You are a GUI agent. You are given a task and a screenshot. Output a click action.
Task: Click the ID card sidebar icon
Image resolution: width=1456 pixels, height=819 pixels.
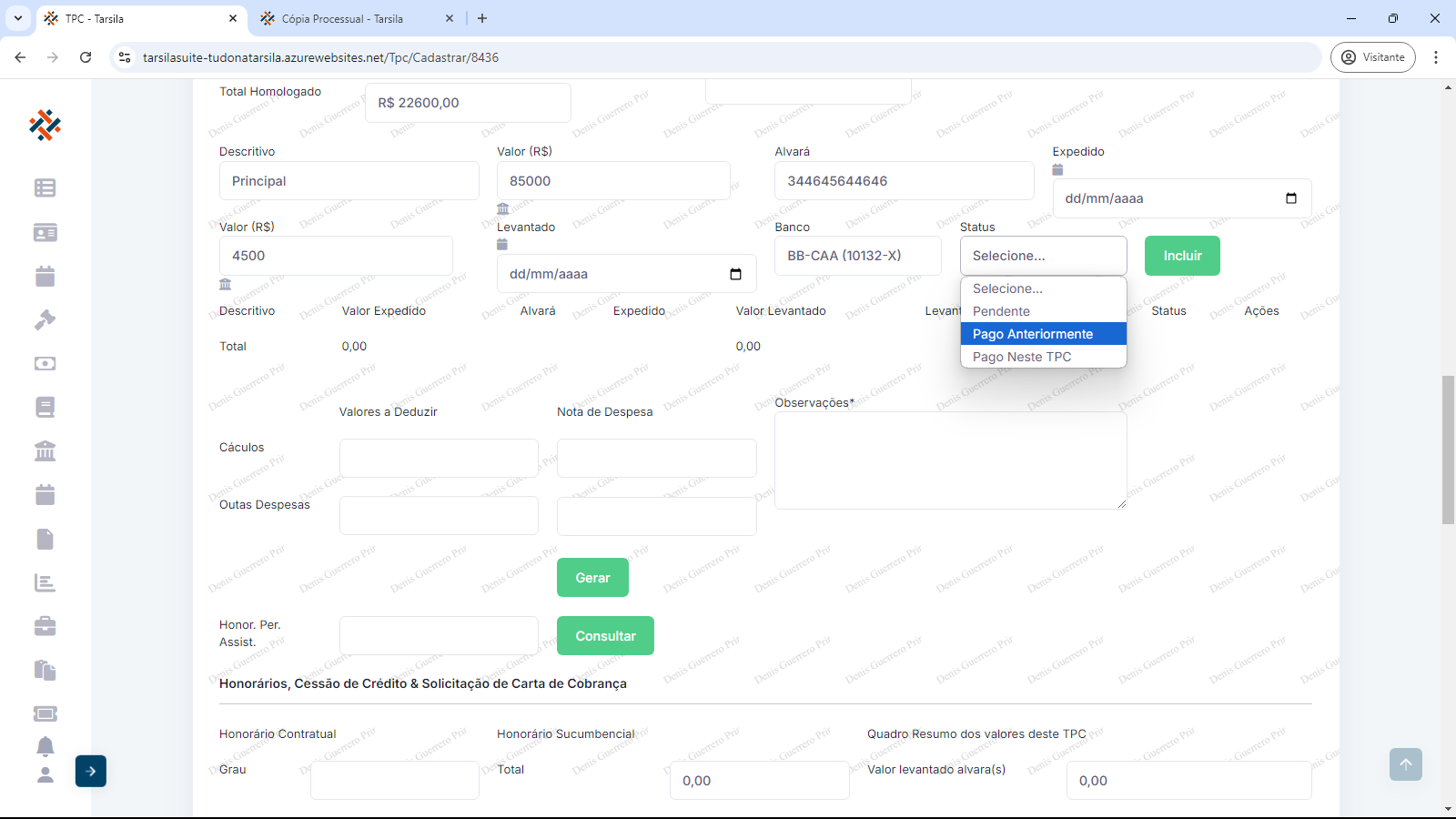point(45,232)
